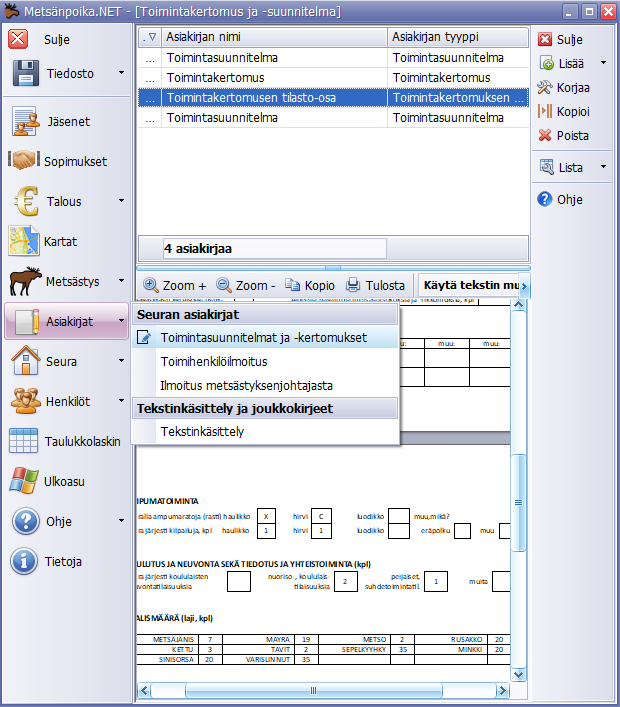Click Poista delete in right panel

(x=564, y=135)
